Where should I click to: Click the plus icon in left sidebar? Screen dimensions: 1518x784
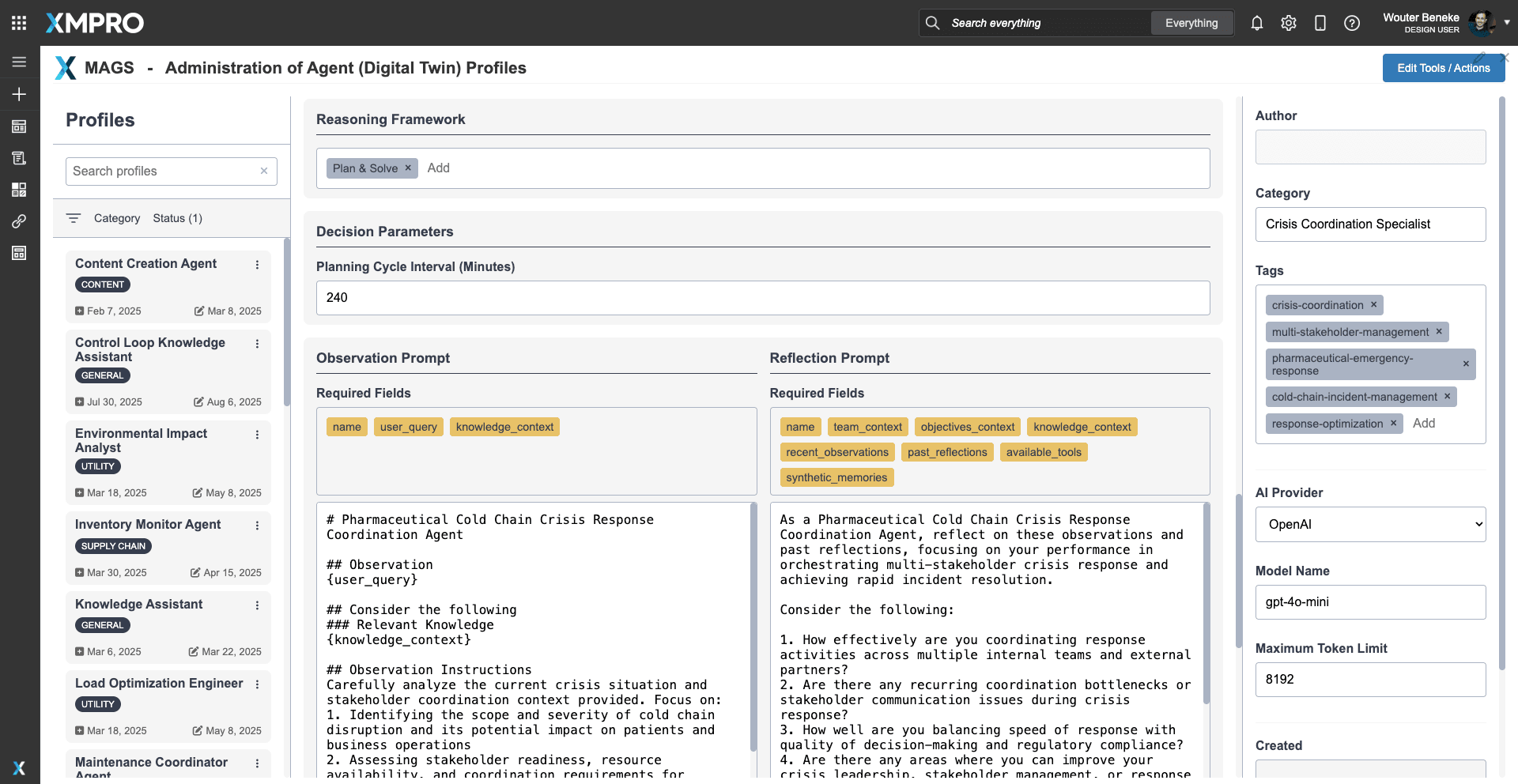coord(19,94)
